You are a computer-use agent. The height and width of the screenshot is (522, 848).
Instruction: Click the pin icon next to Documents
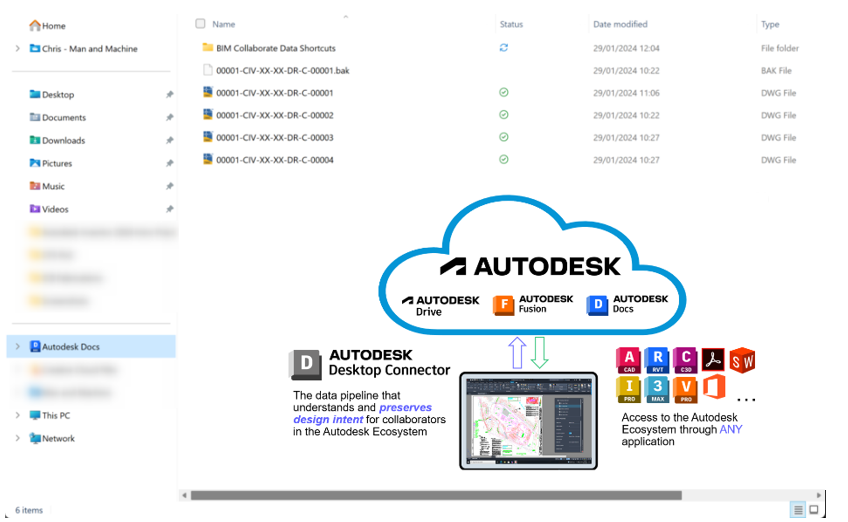tap(169, 117)
